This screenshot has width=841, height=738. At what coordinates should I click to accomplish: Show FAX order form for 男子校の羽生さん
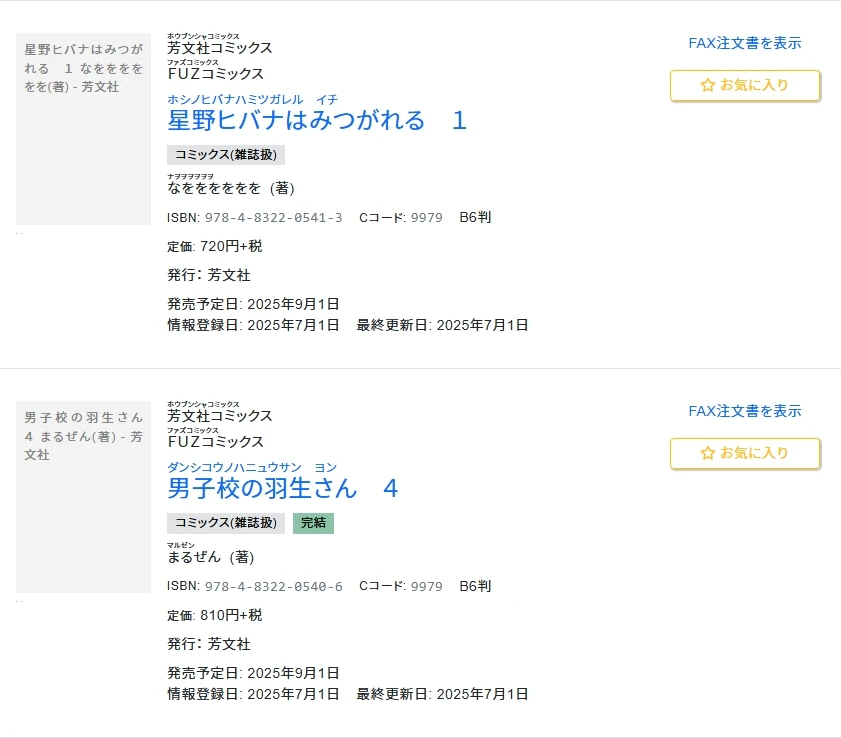[745, 411]
